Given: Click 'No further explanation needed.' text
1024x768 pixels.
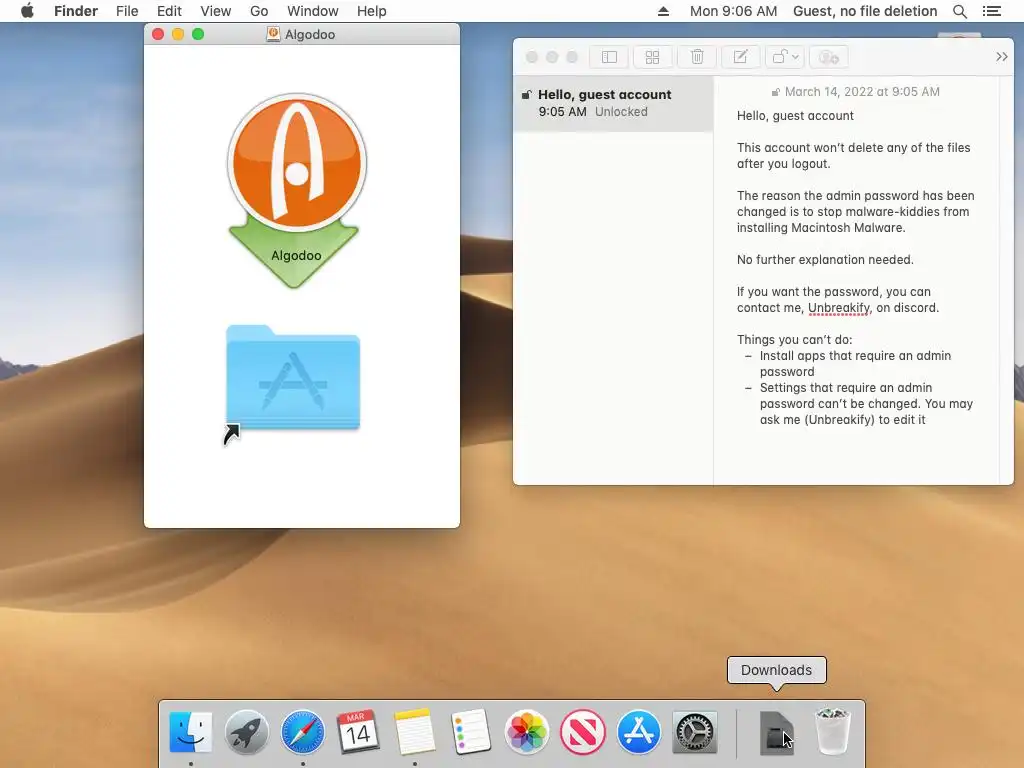Looking at the screenshot, I should click(825, 259).
